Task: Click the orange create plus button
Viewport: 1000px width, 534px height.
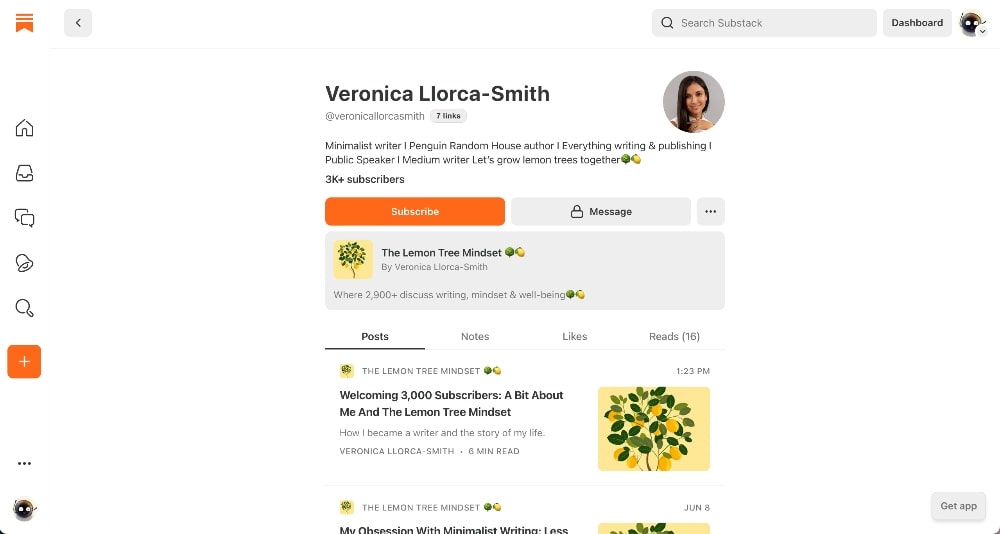Action: tap(24, 361)
